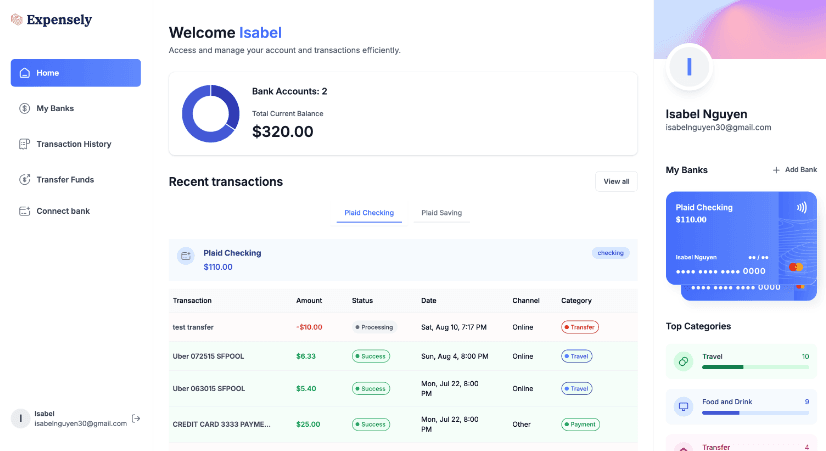The width and height of the screenshot is (826, 451).
Task: Click the Transaction column header
Action: (192, 300)
